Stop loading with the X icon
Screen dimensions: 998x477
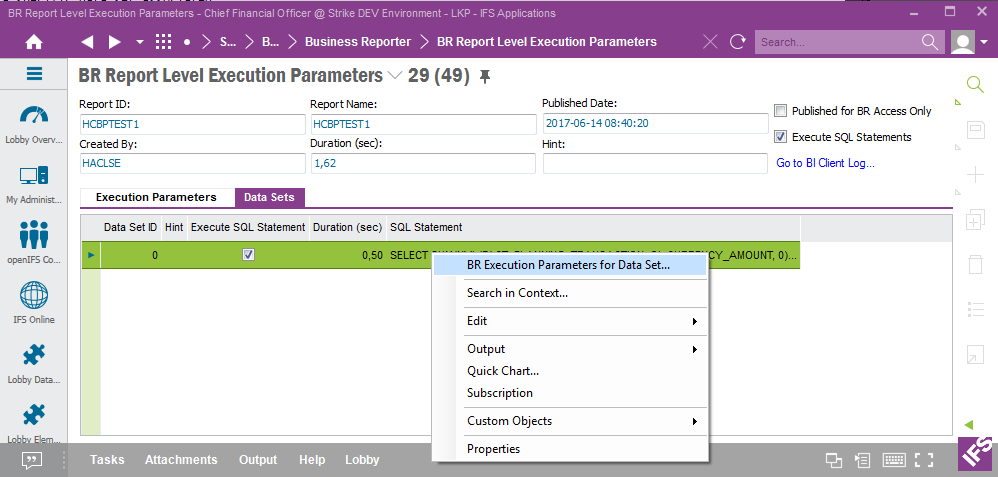point(710,42)
